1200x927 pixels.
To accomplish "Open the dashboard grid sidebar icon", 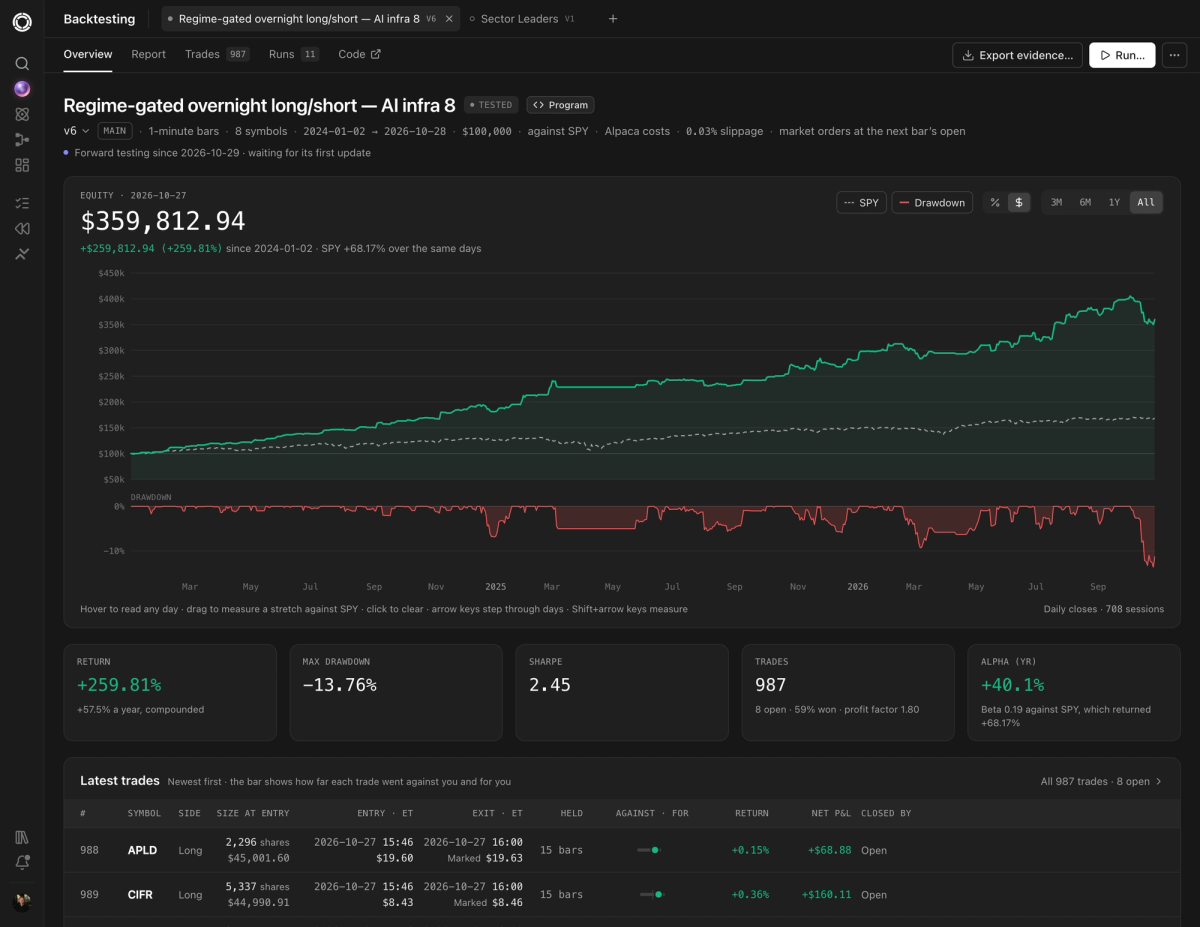I will (x=22, y=165).
